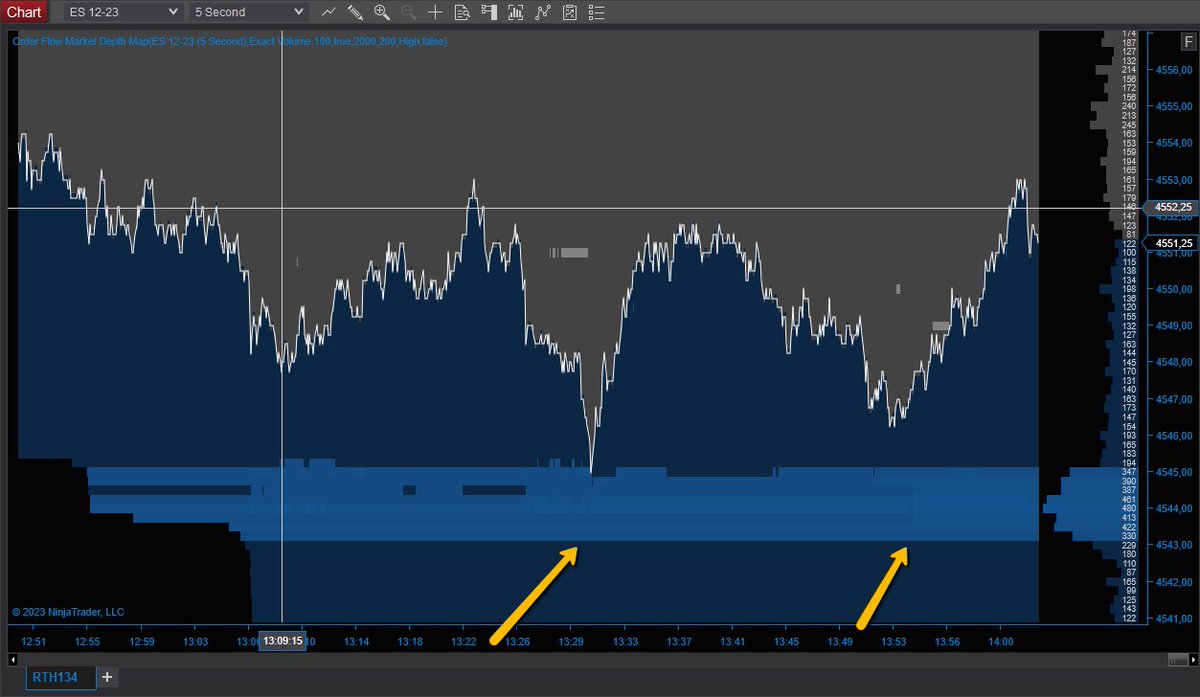Add a new tab with plus button
1200x697 pixels.
pos(108,677)
